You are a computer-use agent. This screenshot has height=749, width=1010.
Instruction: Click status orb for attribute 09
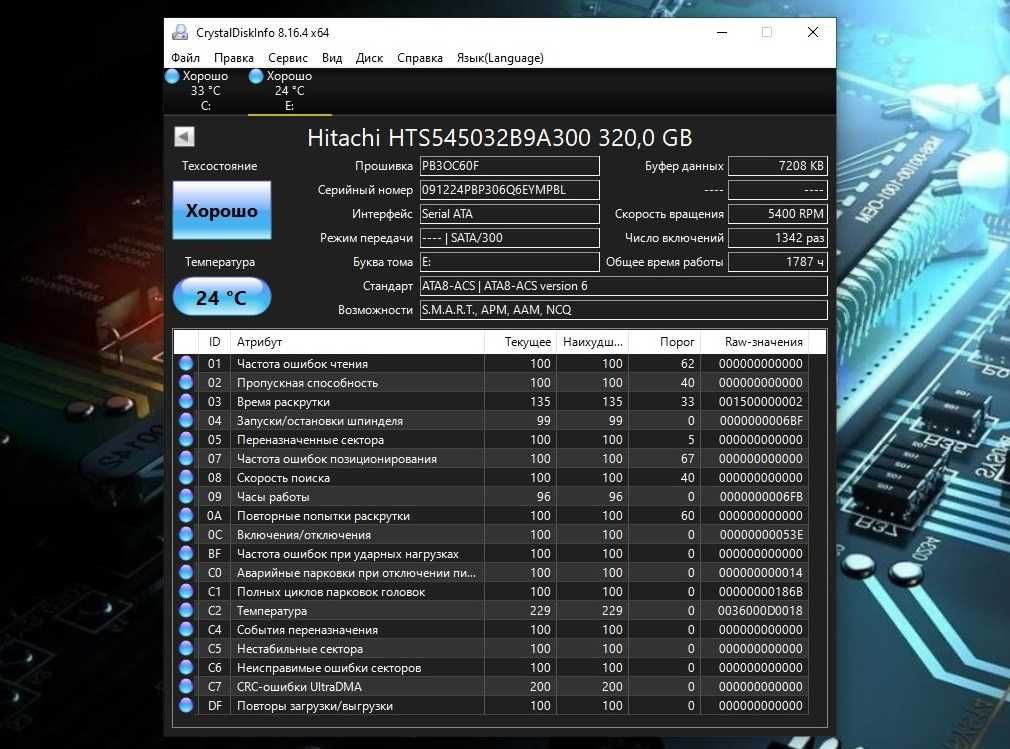(186, 497)
